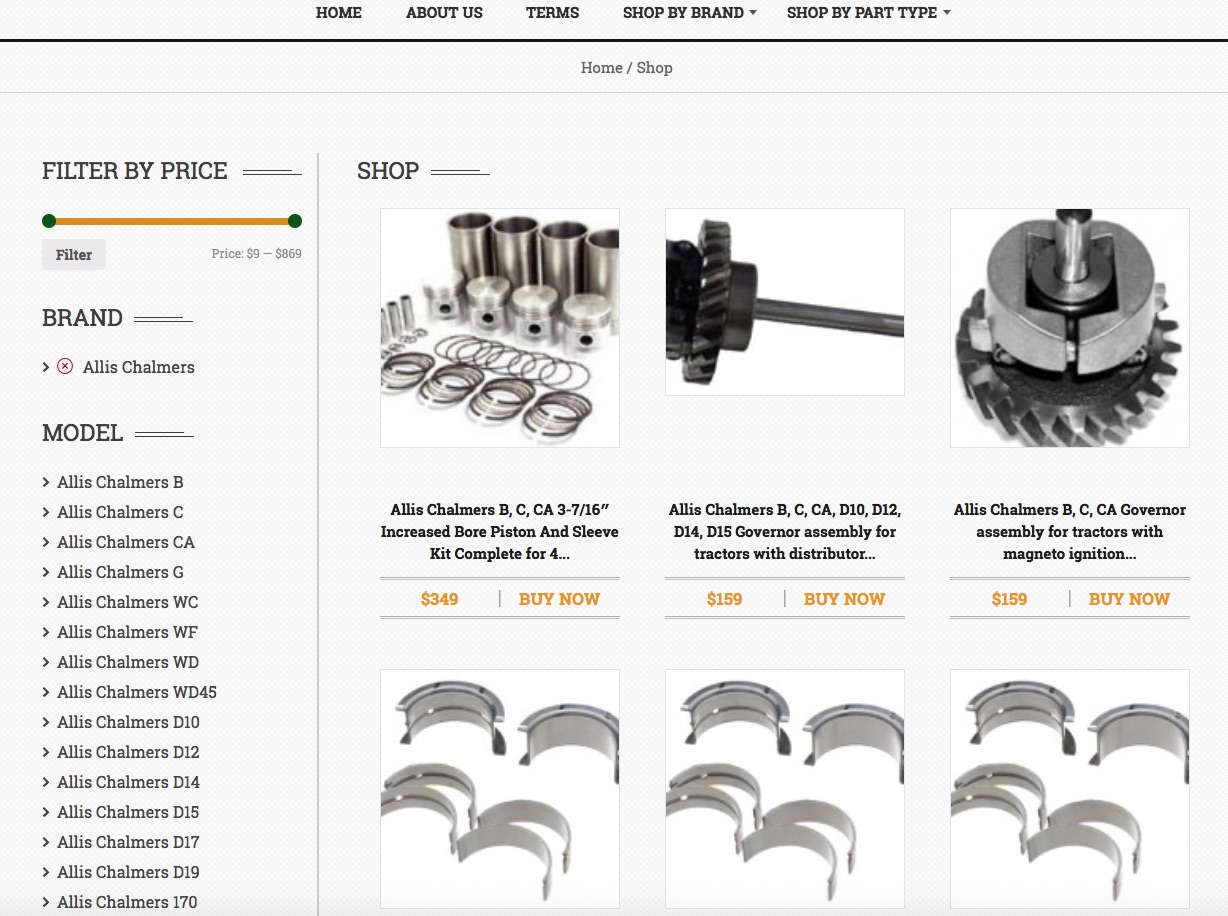This screenshot has height=916, width=1228.
Task: Click the Home breadcrumb link
Action: pyautogui.click(x=601, y=67)
